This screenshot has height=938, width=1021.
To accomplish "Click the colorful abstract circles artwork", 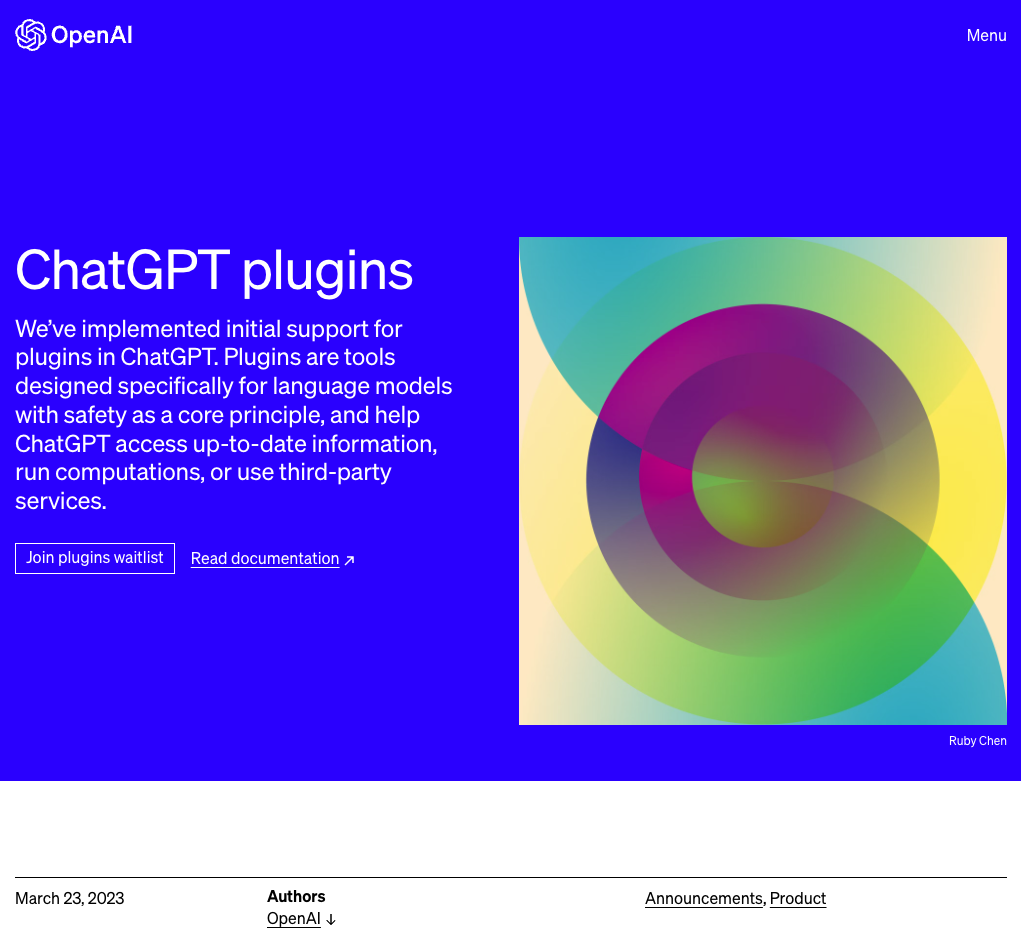I will pyautogui.click(x=762, y=480).
